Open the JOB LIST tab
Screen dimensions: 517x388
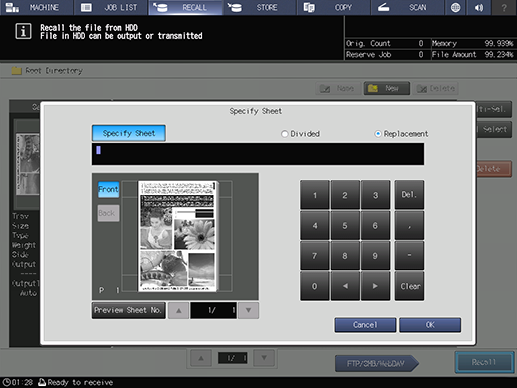click(110, 7)
